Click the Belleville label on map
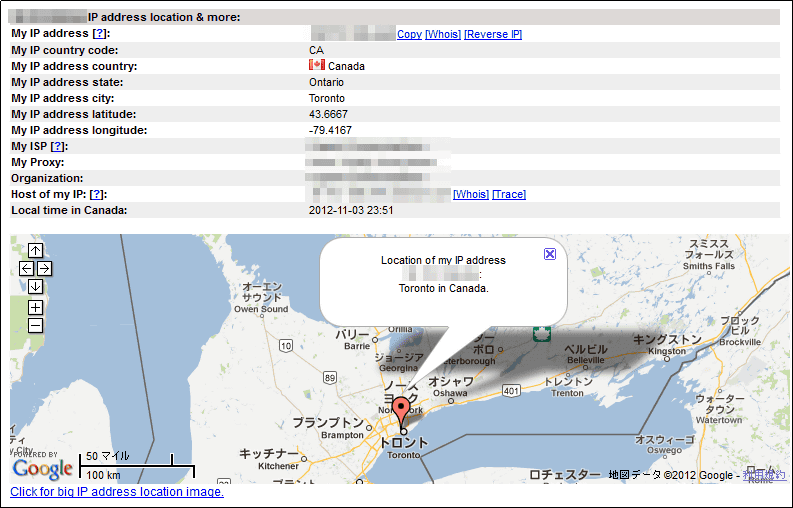The image size is (793, 508). pos(586,354)
